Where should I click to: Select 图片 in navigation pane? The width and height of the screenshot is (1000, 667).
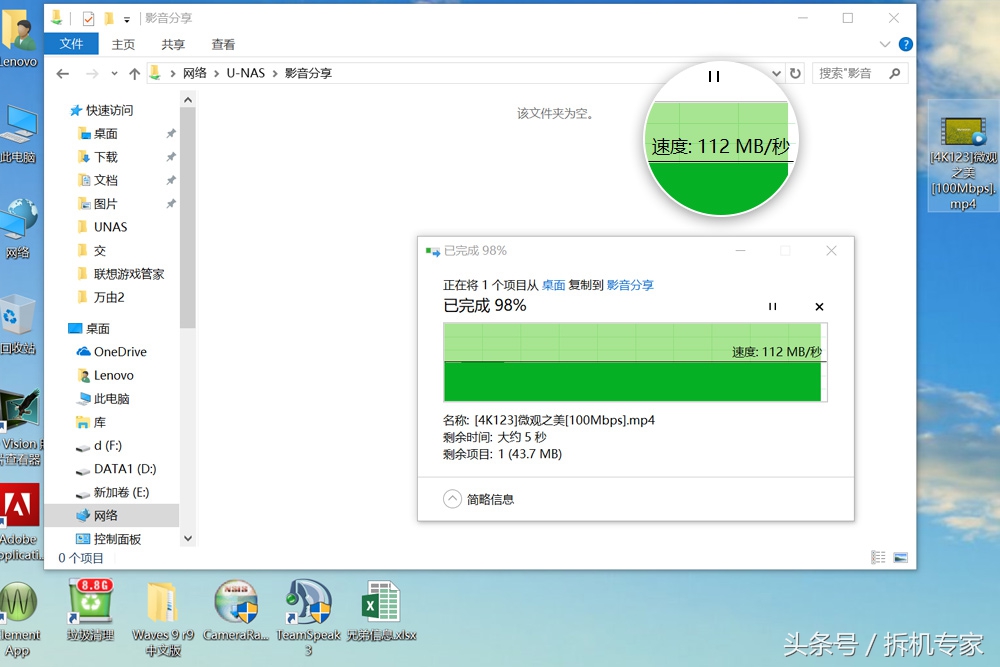(x=98, y=204)
